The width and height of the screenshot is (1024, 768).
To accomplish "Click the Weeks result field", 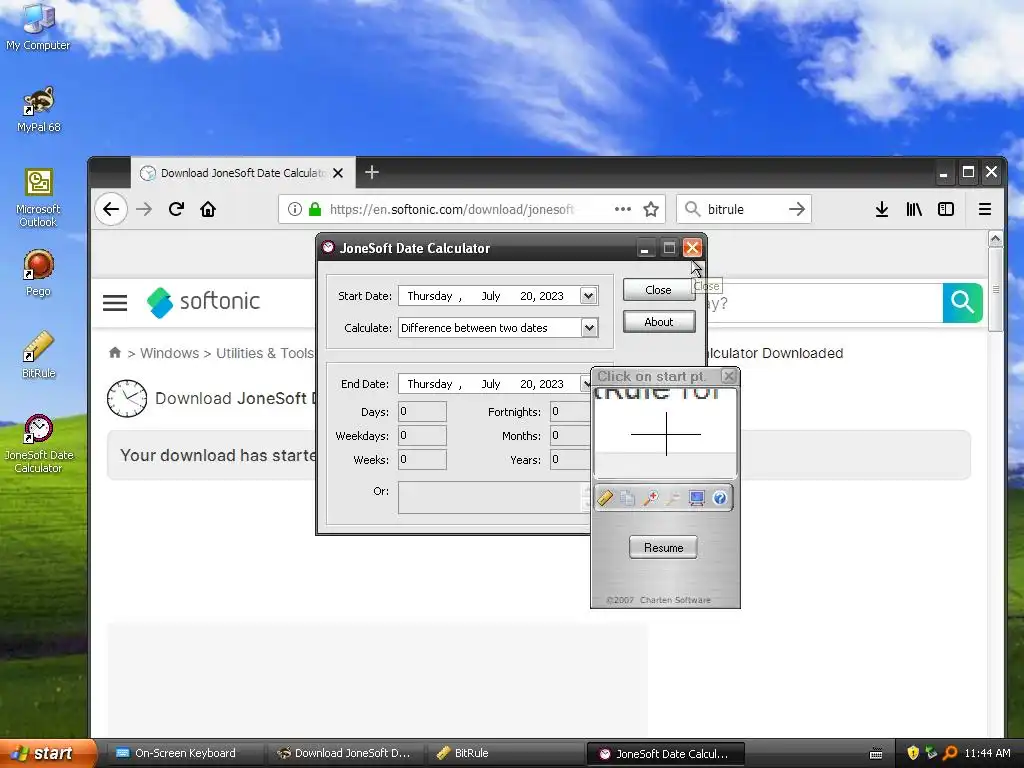I will click(x=423, y=460).
